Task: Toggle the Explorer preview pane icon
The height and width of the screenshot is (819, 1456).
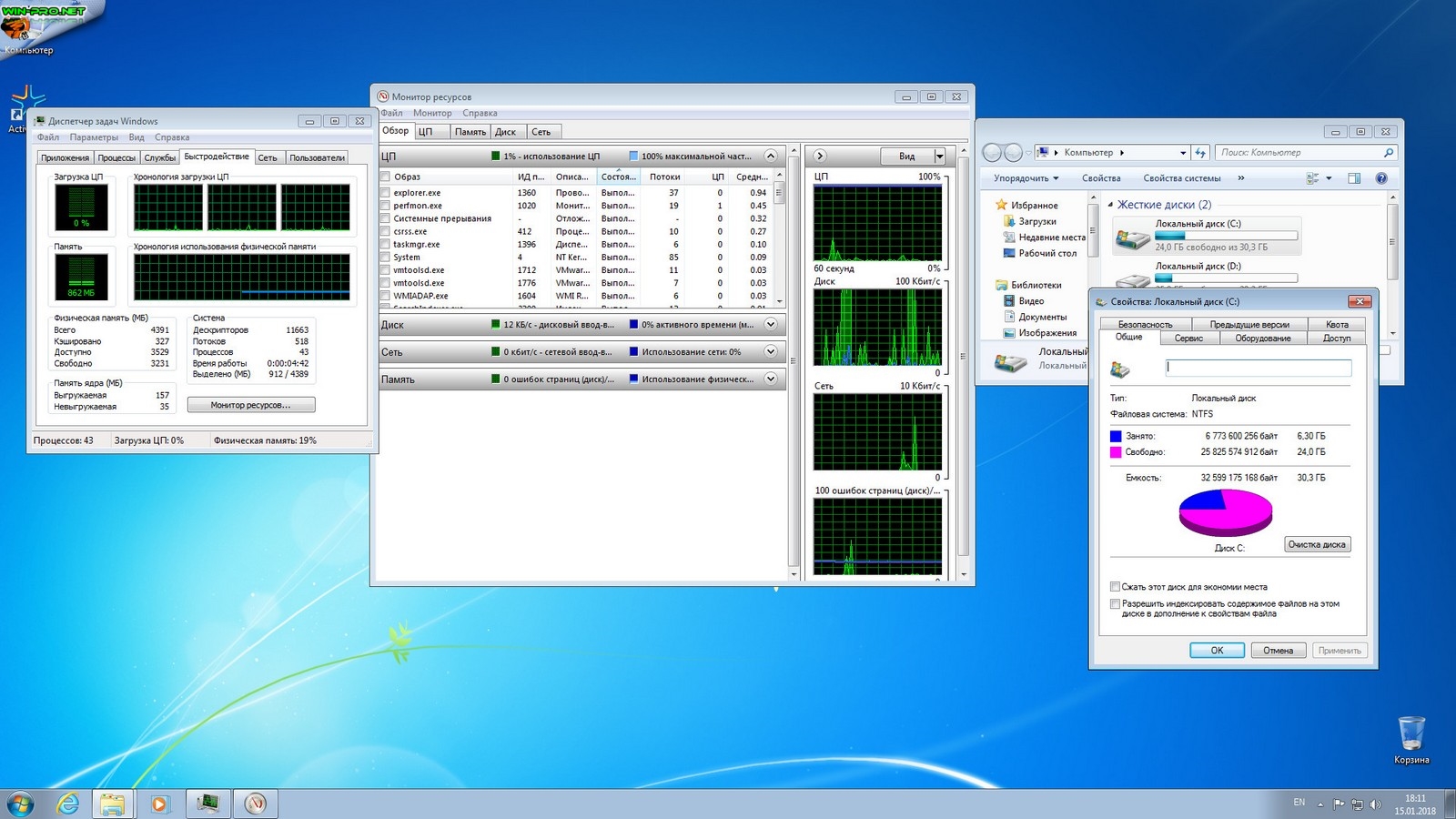Action: click(x=1354, y=178)
